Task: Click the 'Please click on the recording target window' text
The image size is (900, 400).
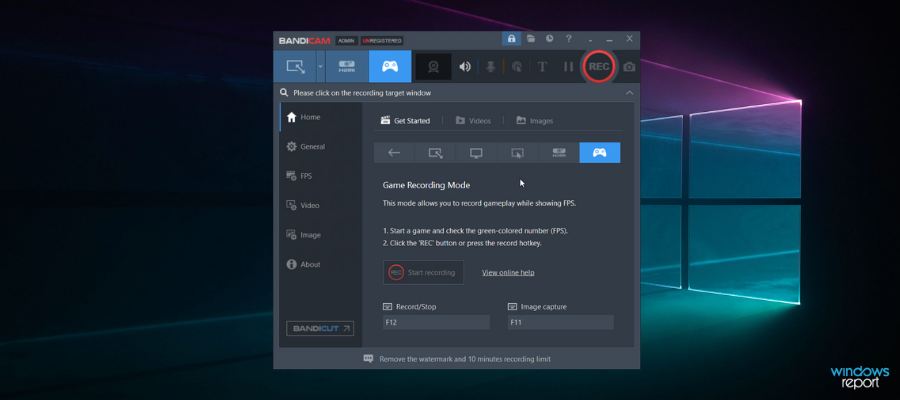Action: [x=362, y=92]
